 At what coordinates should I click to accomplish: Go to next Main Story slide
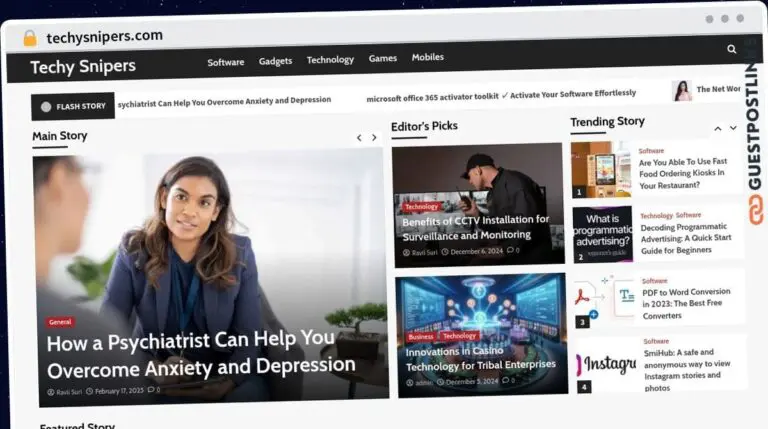[377, 138]
